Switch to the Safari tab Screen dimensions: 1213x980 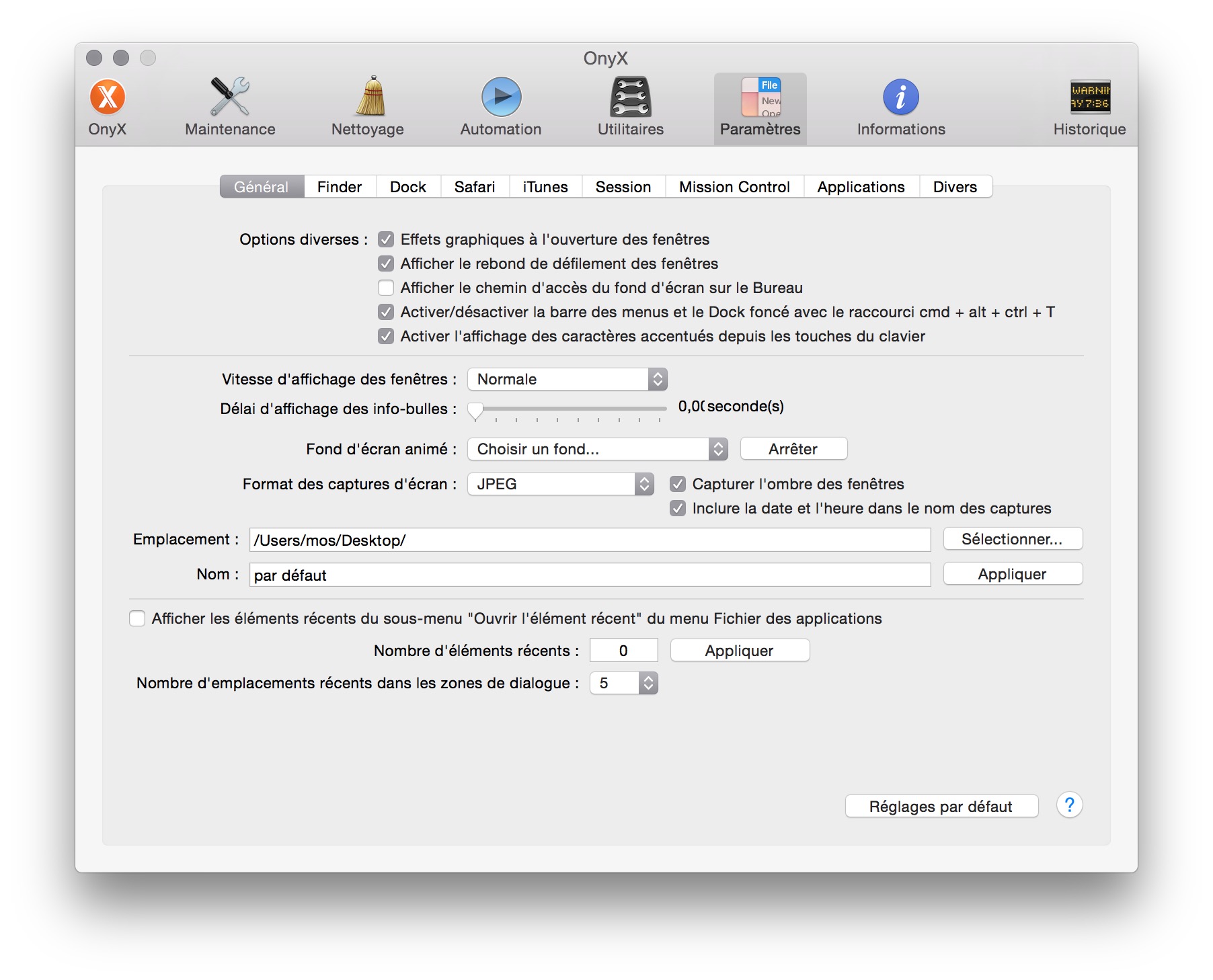coord(475,187)
